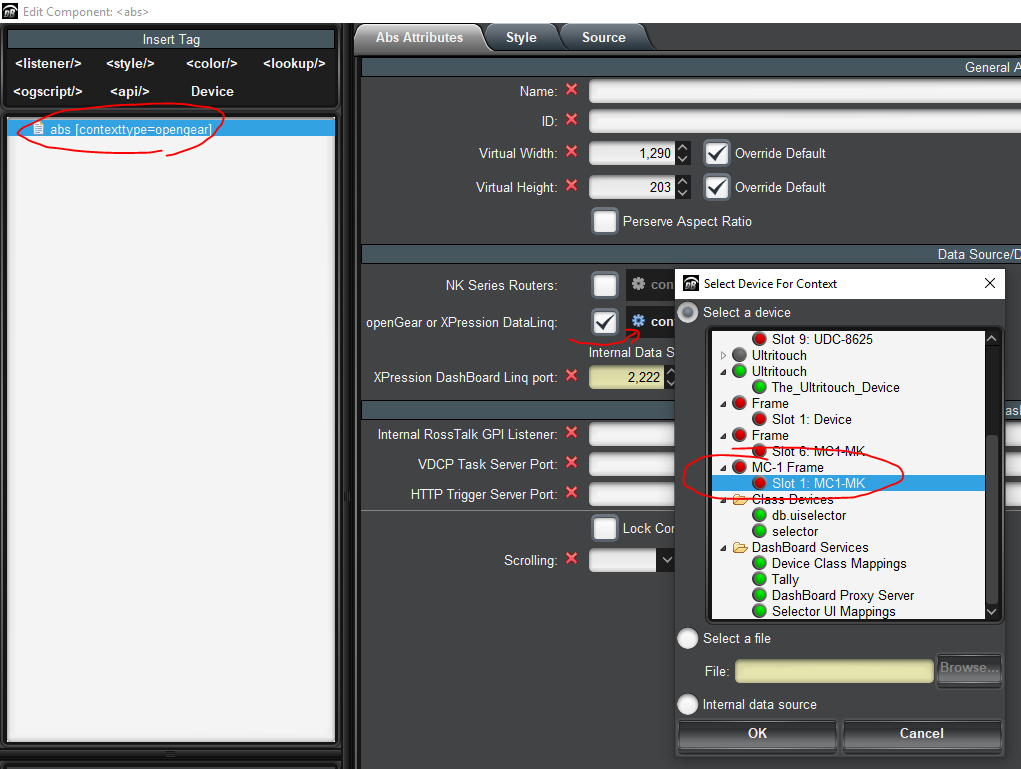
Task: Click the Class Devices folder icon
Action: 740,499
